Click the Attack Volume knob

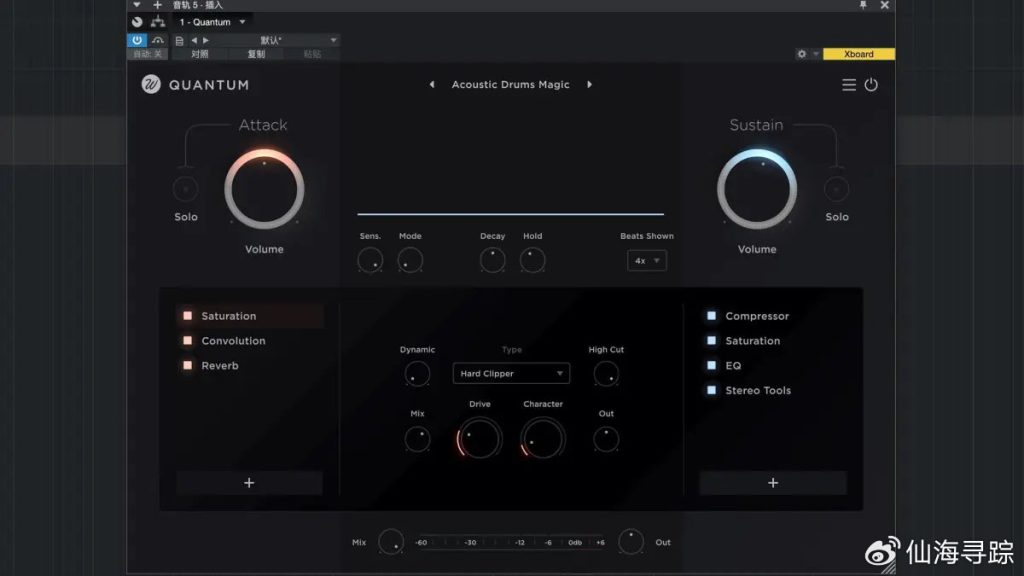tap(264, 189)
